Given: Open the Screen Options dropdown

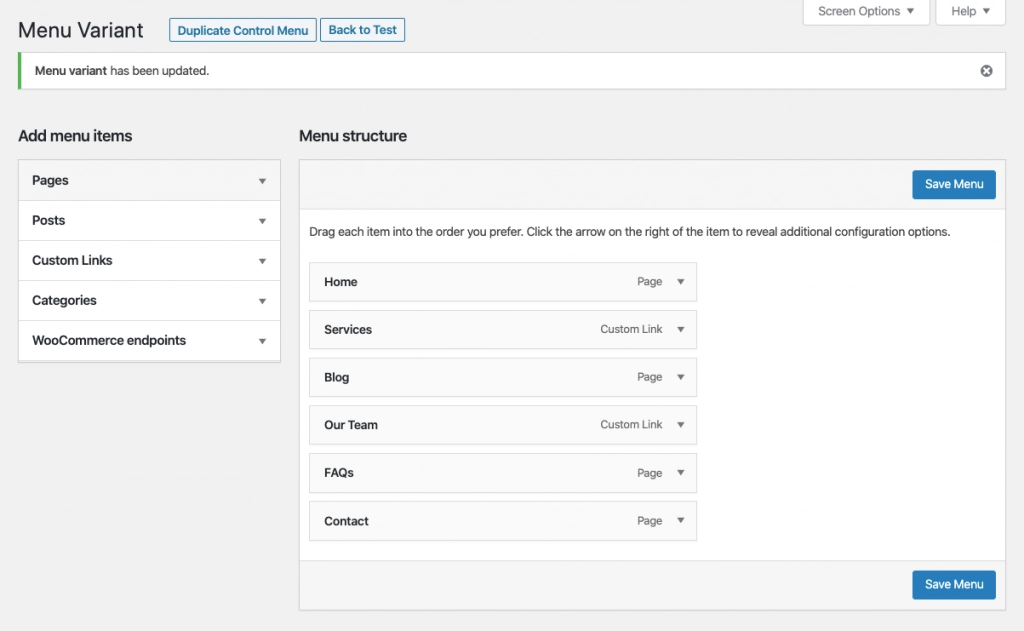Looking at the screenshot, I should point(866,11).
